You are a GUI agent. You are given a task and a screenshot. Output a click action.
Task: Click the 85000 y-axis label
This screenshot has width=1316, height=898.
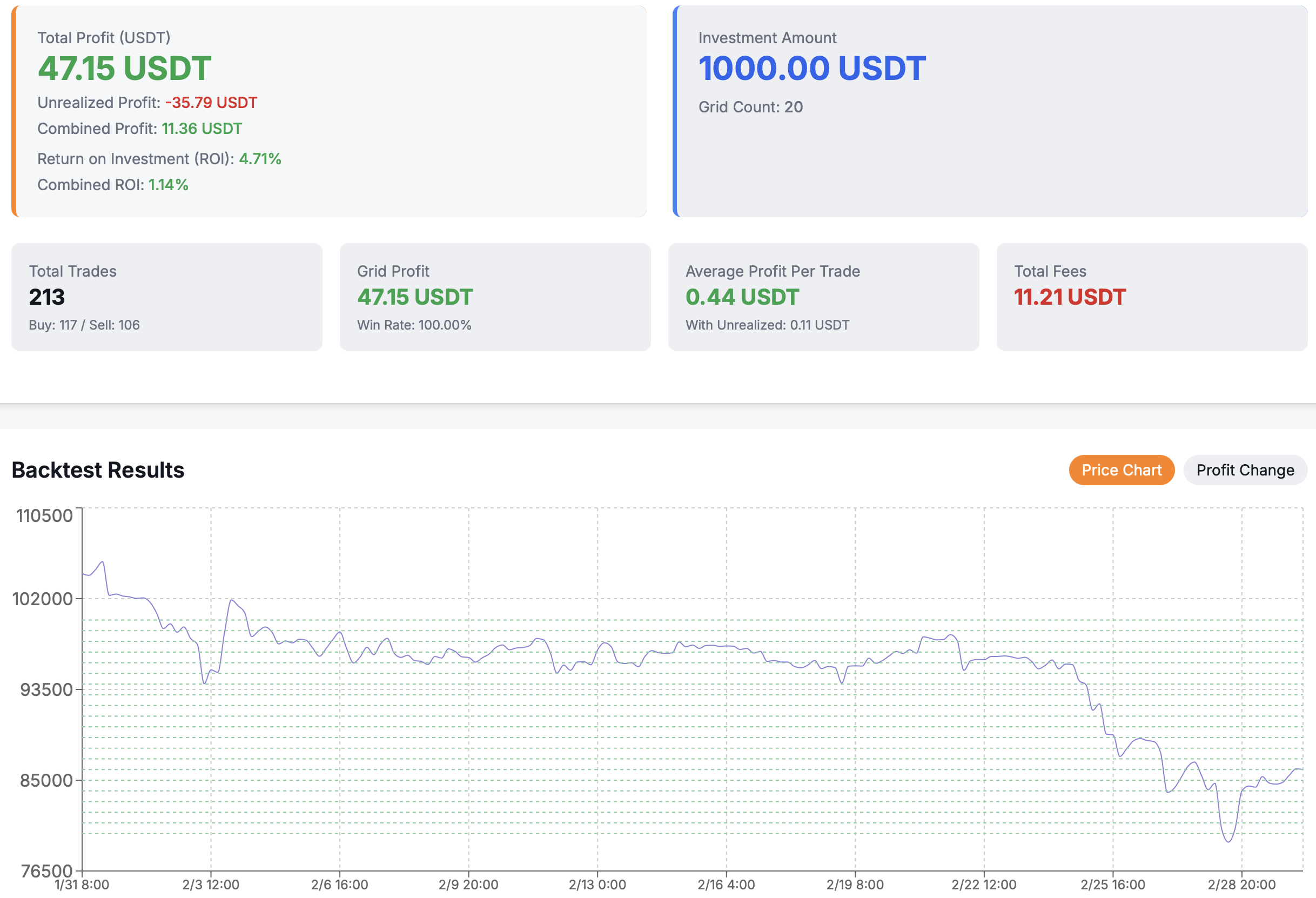(x=46, y=780)
